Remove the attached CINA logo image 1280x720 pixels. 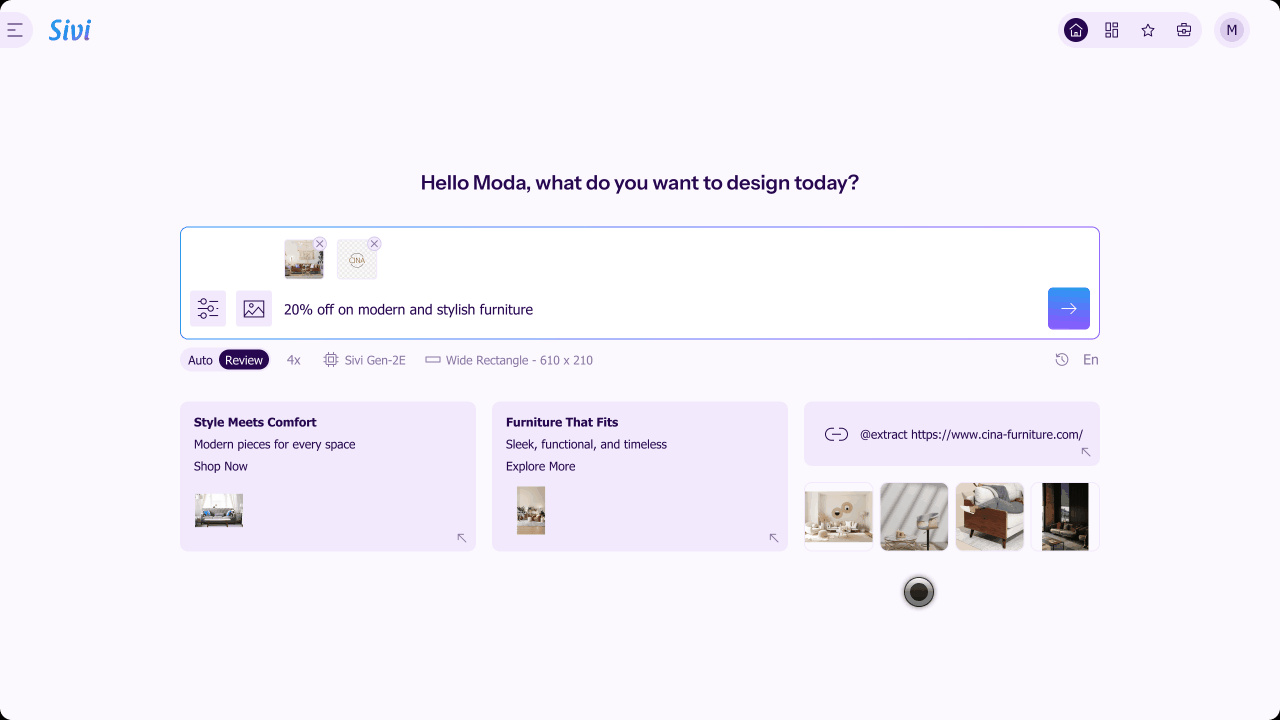(374, 244)
